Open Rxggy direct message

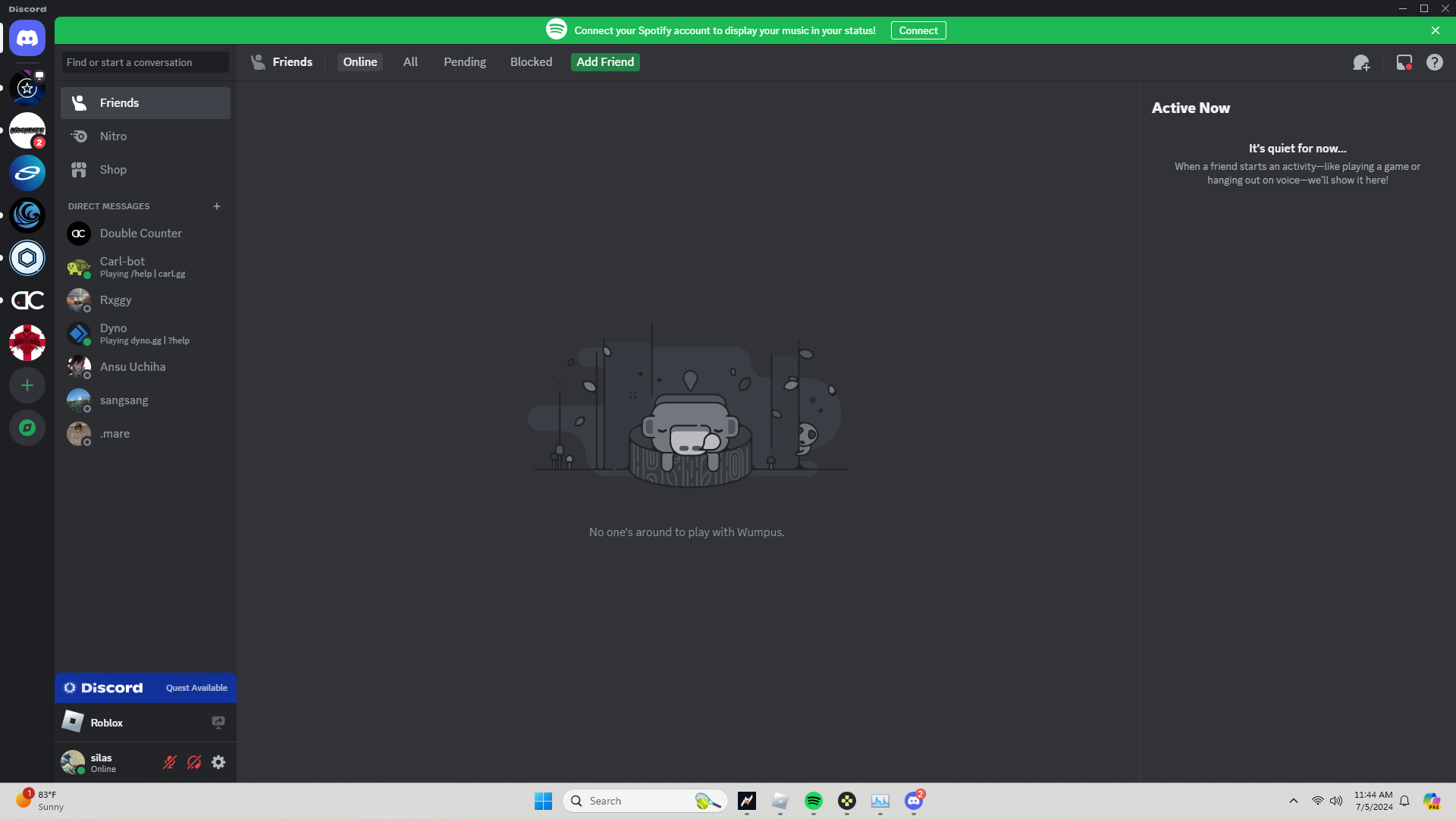[146, 300]
